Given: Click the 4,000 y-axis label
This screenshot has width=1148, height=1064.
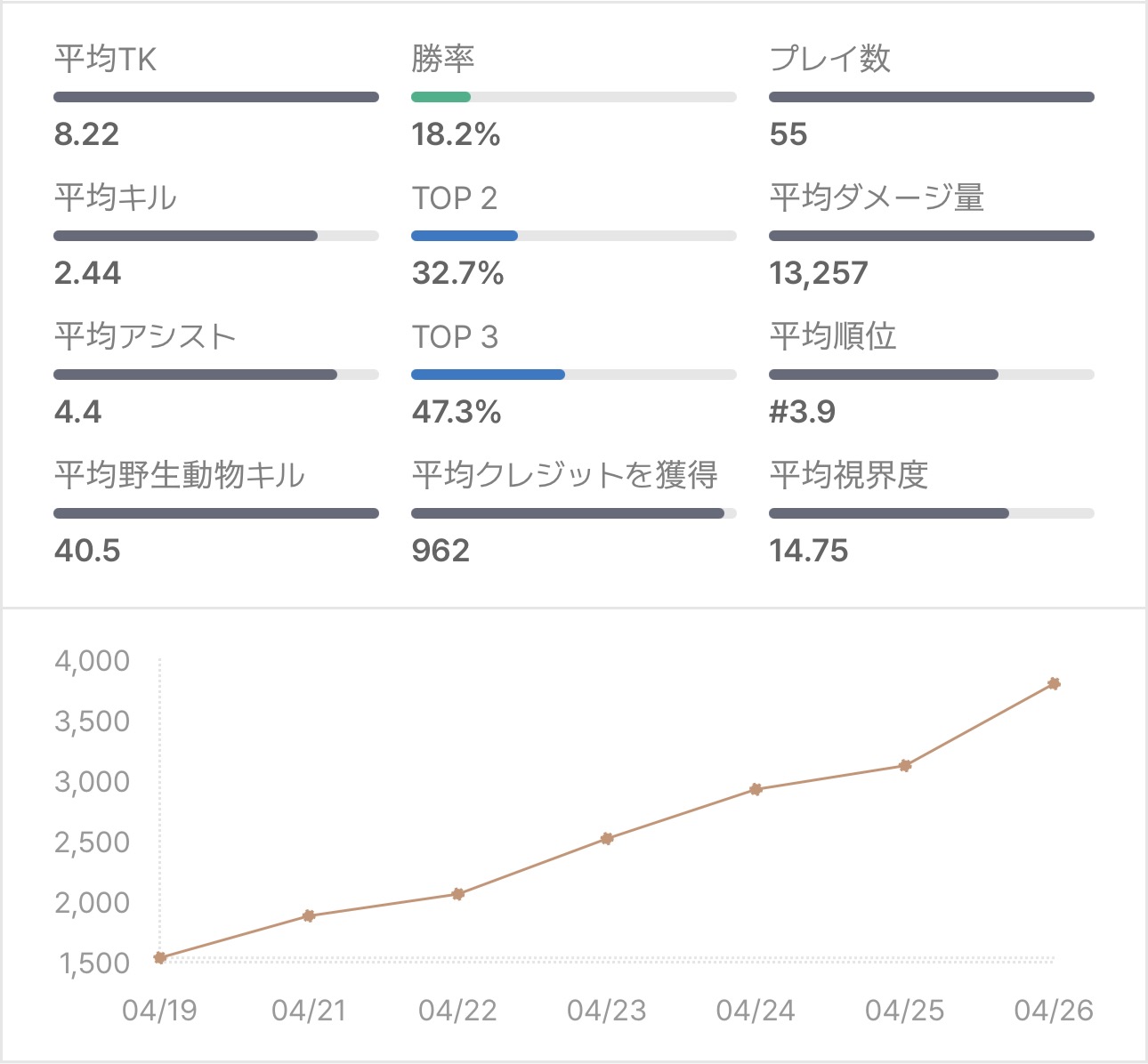Looking at the screenshot, I should pyautogui.click(x=93, y=661).
